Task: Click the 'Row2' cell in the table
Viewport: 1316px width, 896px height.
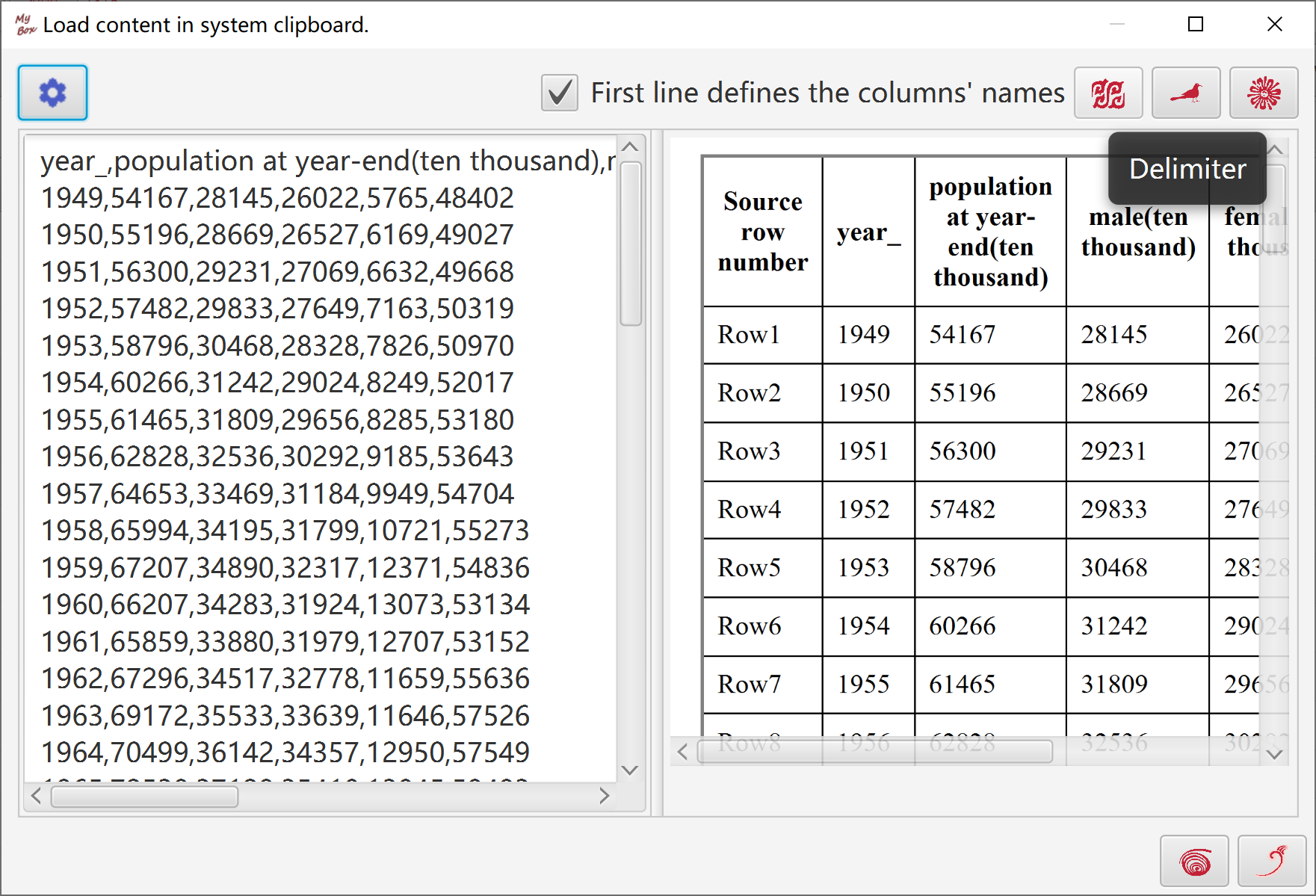Action: coord(762,393)
